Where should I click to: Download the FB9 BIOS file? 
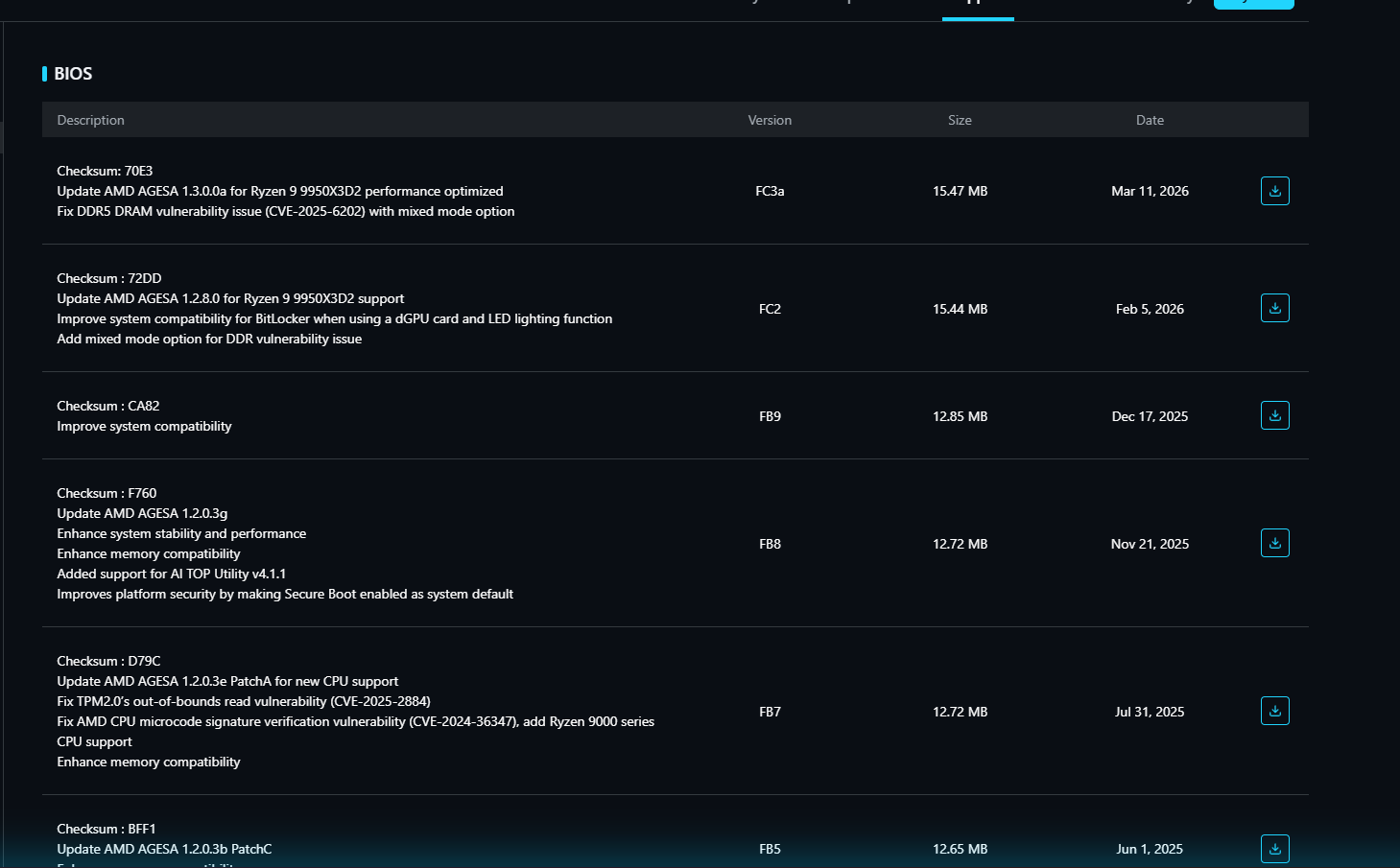coord(1274,415)
